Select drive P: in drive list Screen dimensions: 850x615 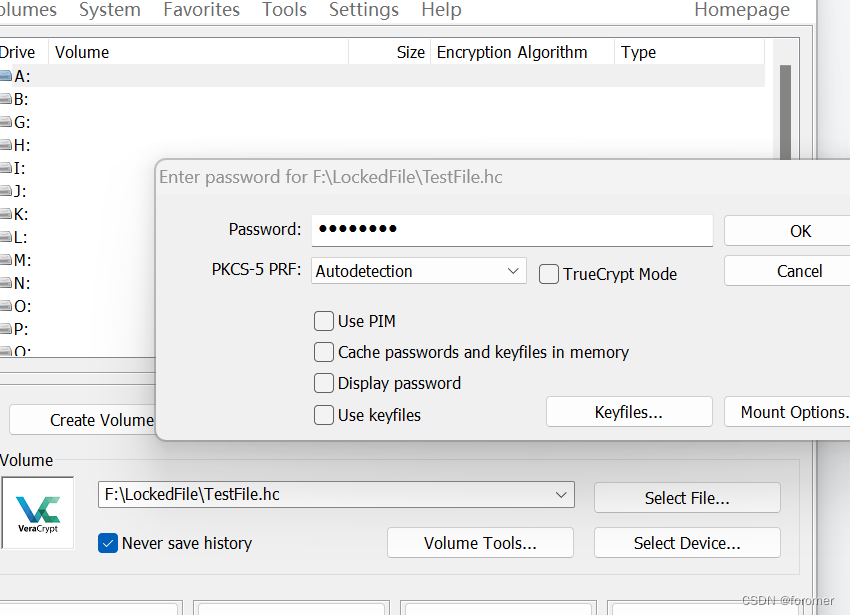(x=21, y=329)
